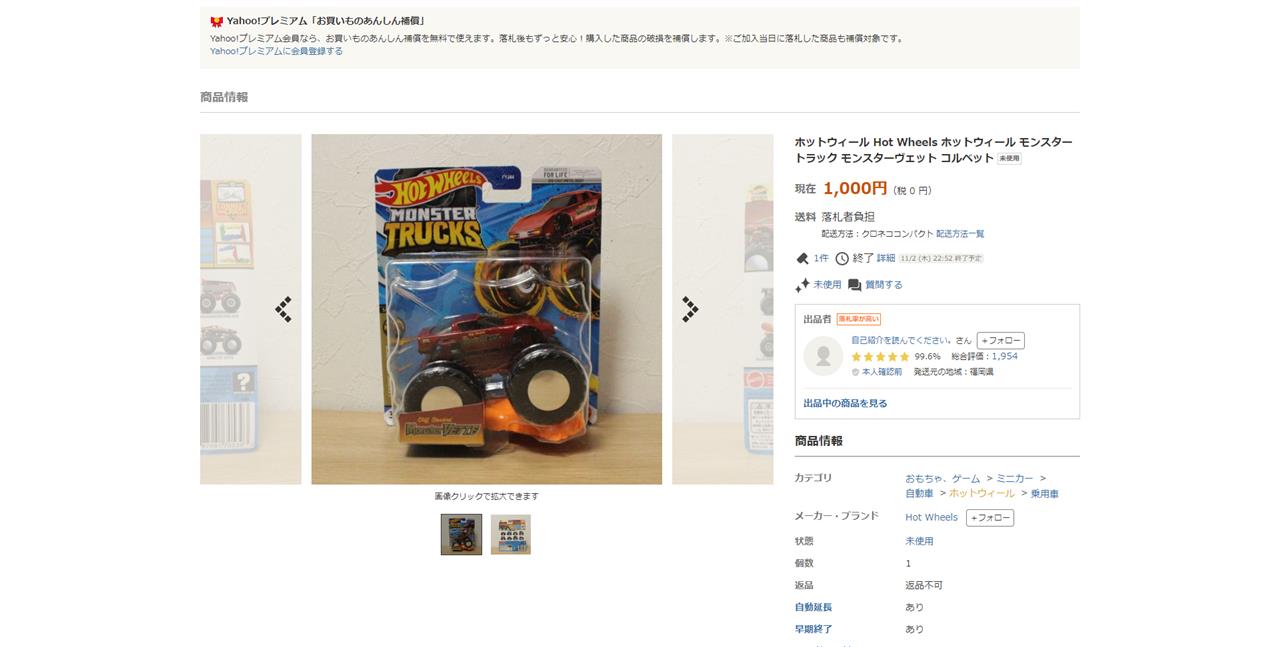The width and height of the screenshot is (1280, 647).
Task: Click the speech bubble question icon
Action: pyautogui.click(x=855, y=285)
